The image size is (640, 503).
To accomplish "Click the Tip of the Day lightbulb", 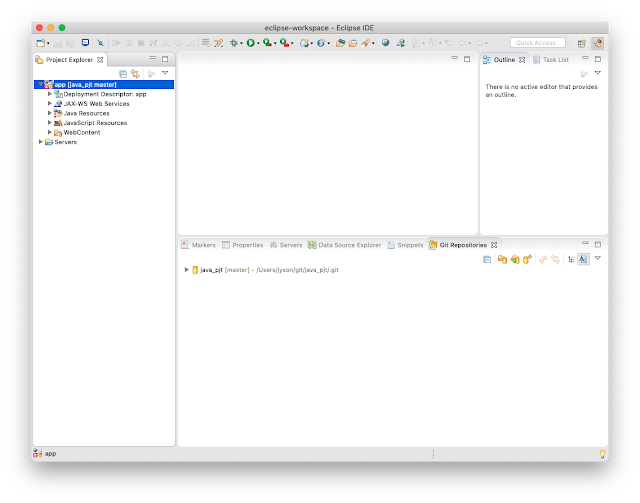I will click(602, 454).
